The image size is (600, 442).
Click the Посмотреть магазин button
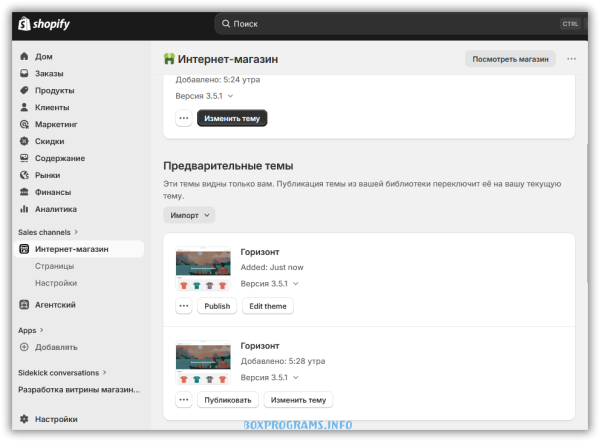[x=510, y=59]
